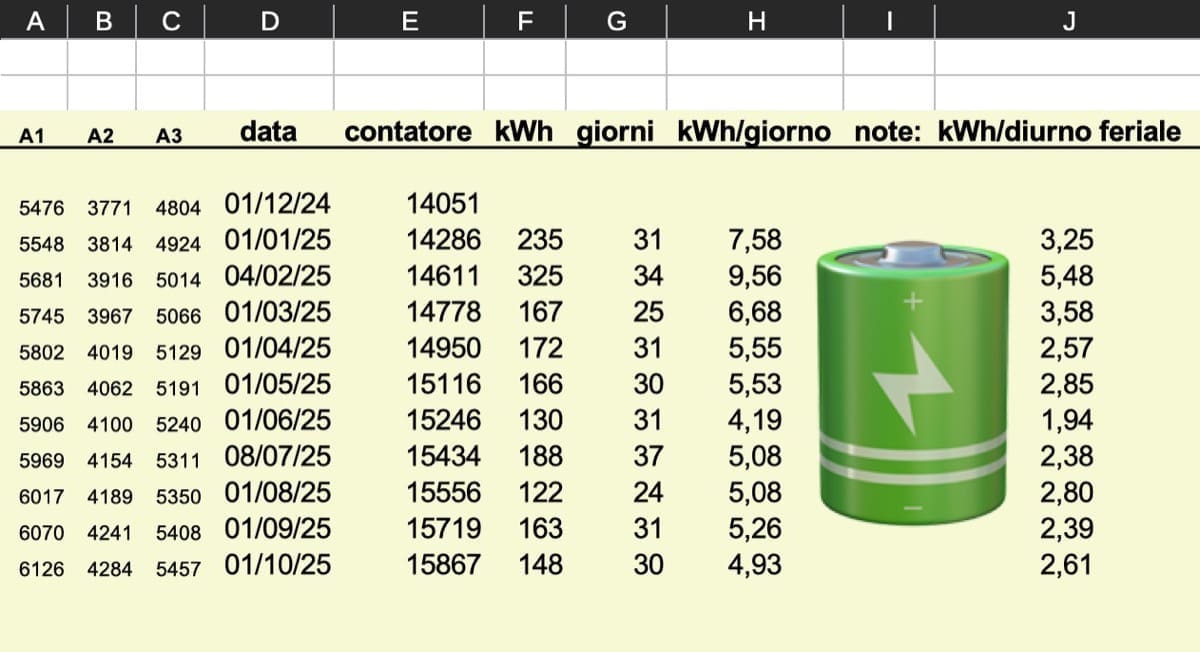
Task: Click the A3 reading 4804
Action: pyautogui.click(x=178, y=208)
